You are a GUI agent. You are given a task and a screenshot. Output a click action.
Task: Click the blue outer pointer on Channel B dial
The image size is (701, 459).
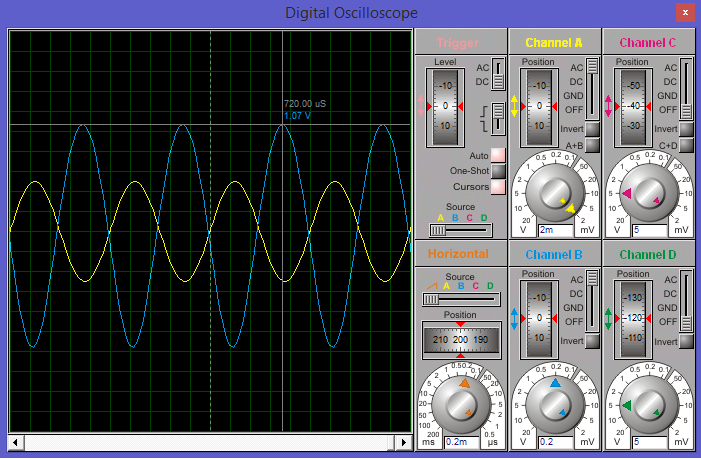pos(555,383)
